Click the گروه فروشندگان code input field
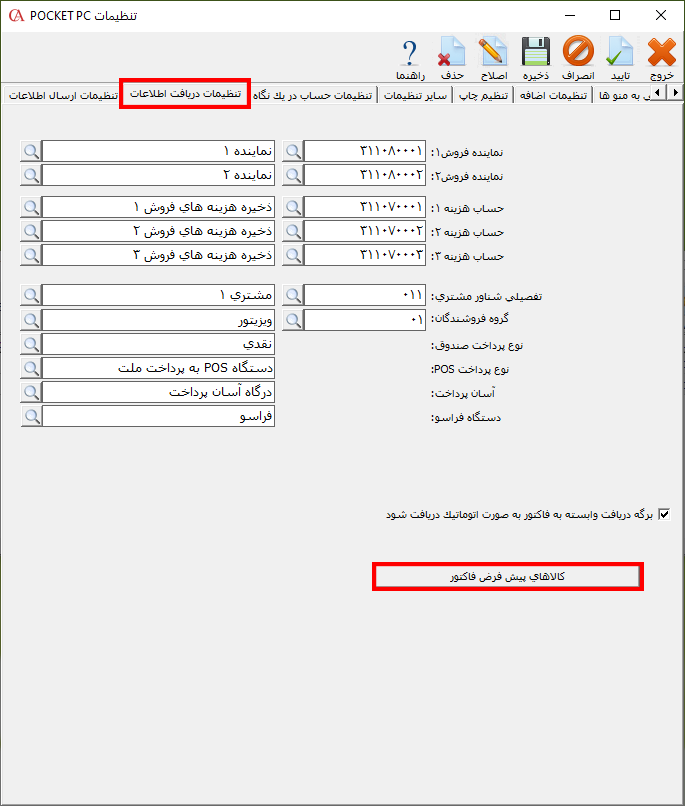 point(365,320)
